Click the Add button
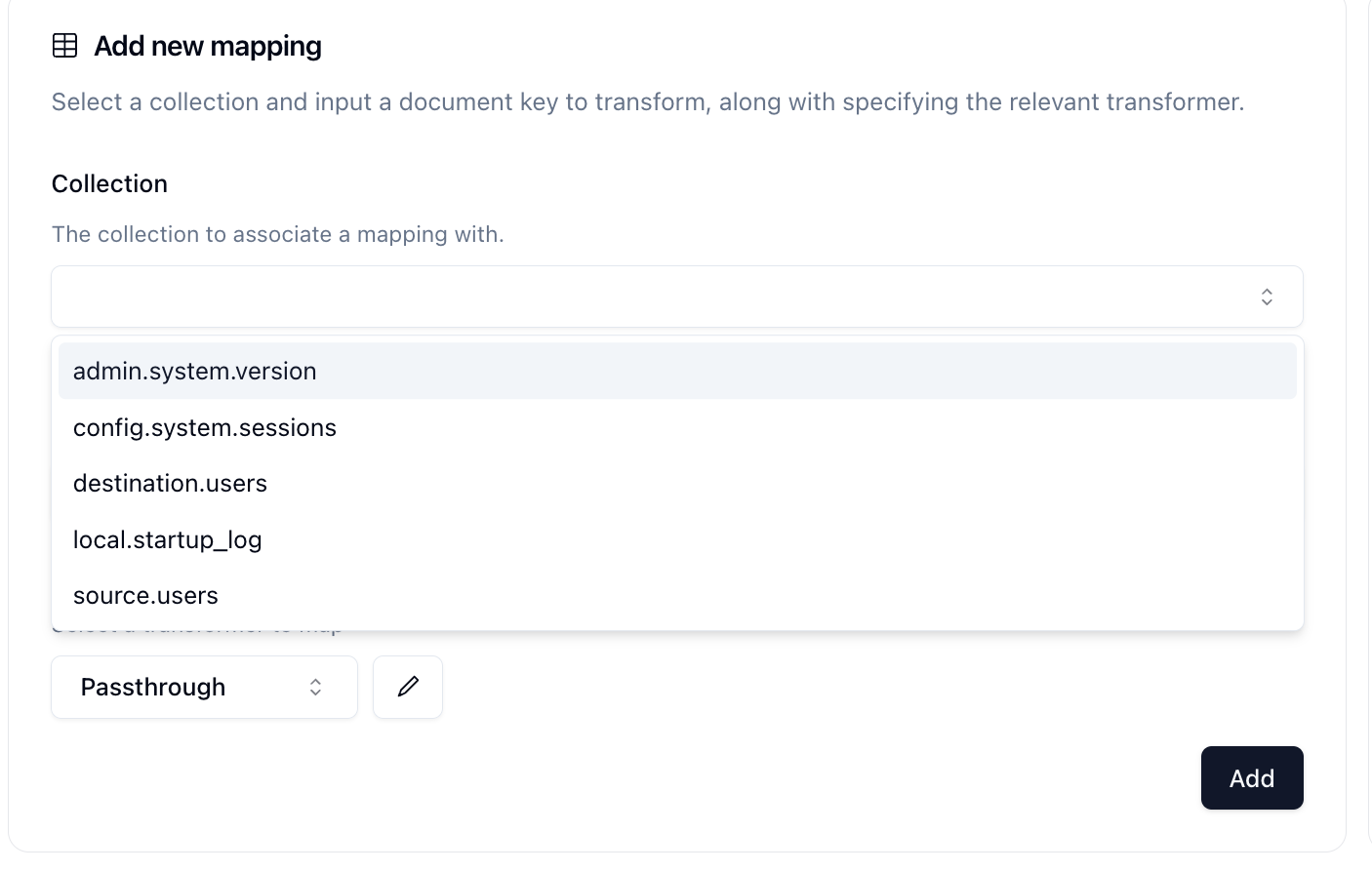This screenshot has height=872, width=1372. pyautogui.click(x=1252, y=777)
